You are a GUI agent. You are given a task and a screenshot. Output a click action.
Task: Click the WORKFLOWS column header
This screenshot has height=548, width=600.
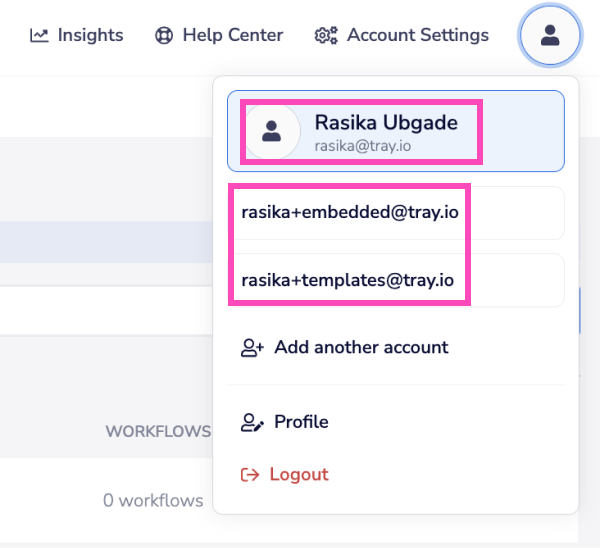pyautogui.click(x=157, y=431)
